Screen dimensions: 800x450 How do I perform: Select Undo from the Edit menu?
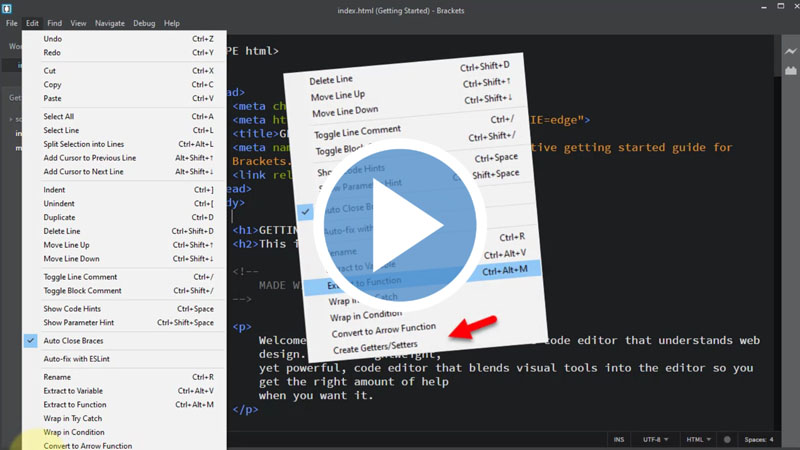(x=52, y=39)
